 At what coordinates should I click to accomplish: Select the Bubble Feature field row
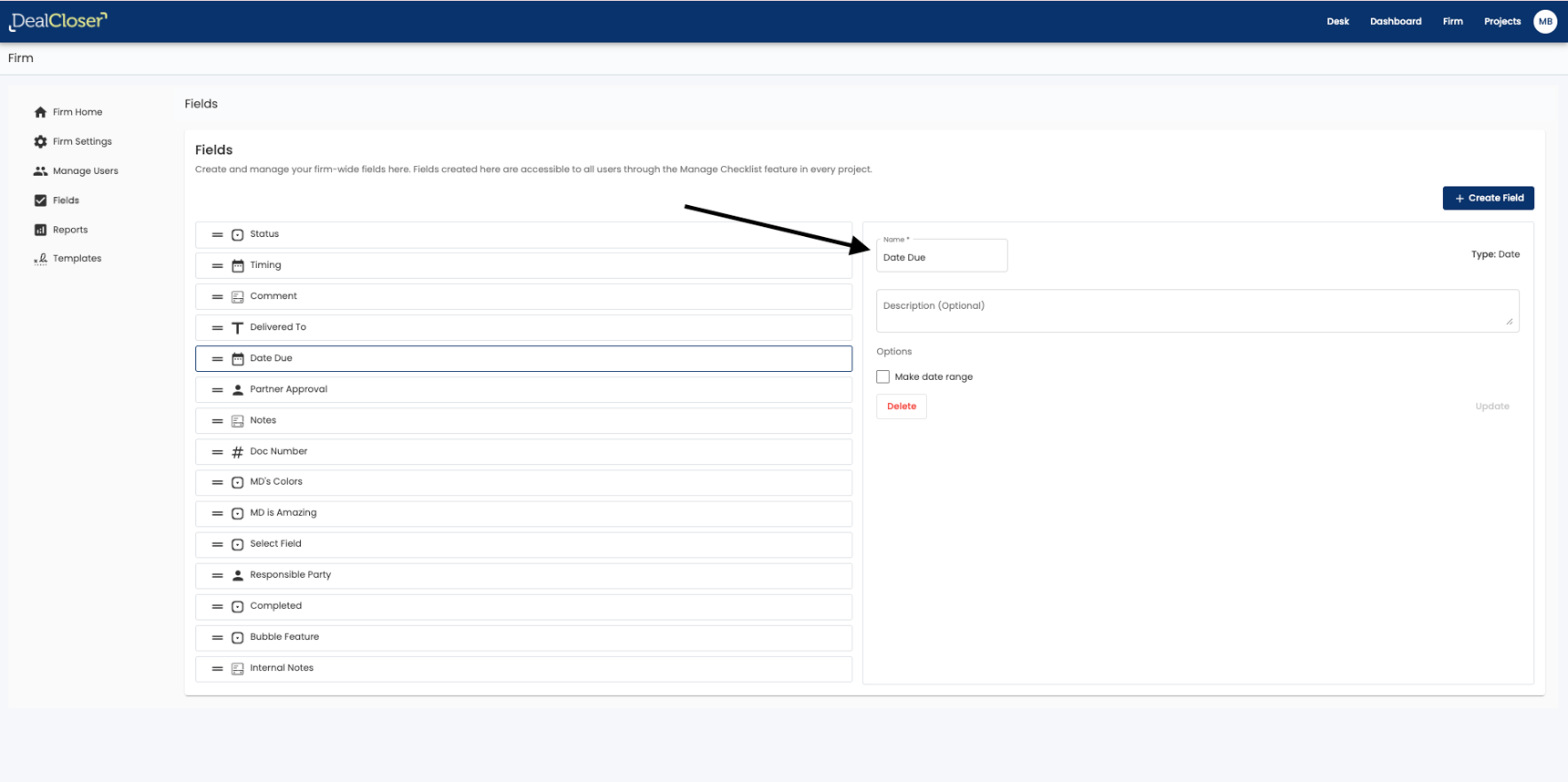523,637
